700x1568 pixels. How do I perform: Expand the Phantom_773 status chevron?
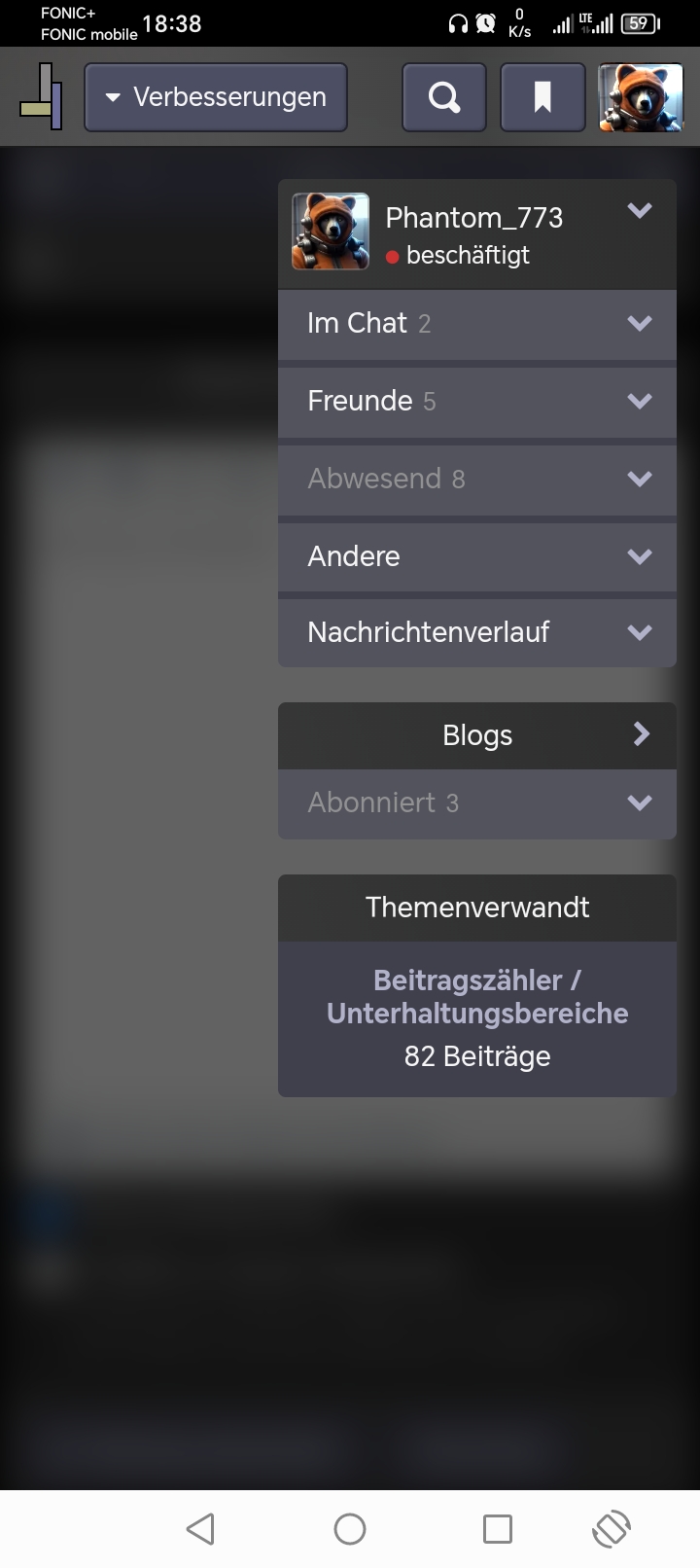639,210
